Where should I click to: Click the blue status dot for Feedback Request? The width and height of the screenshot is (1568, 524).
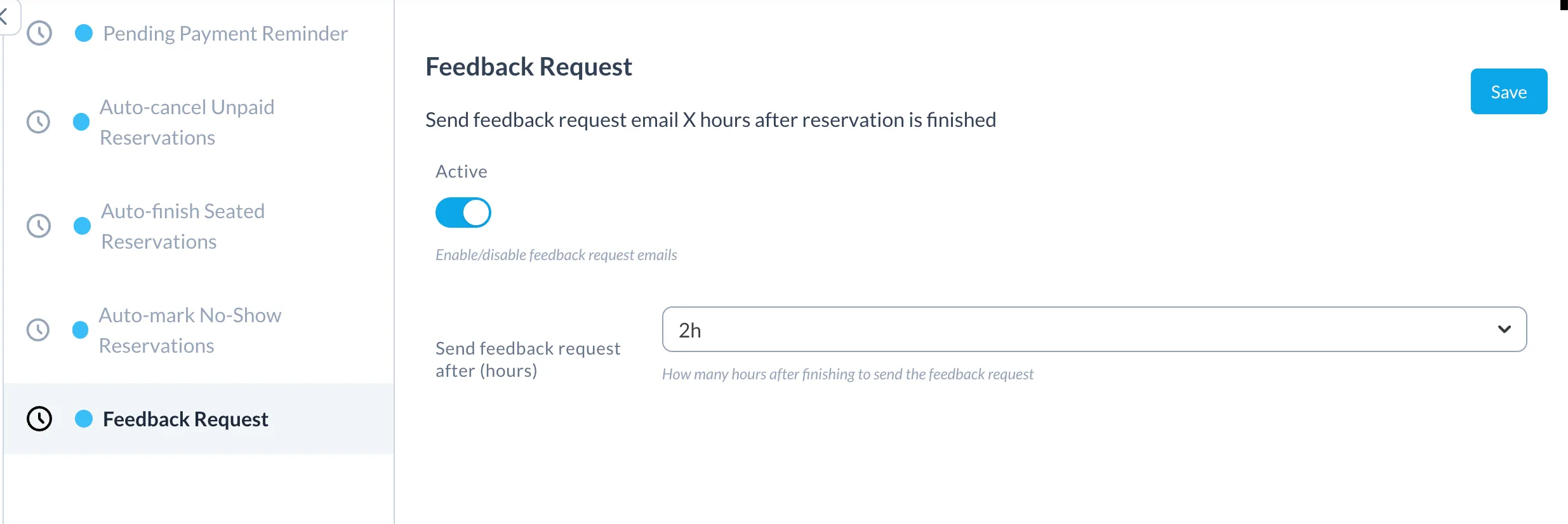point(84,419)
